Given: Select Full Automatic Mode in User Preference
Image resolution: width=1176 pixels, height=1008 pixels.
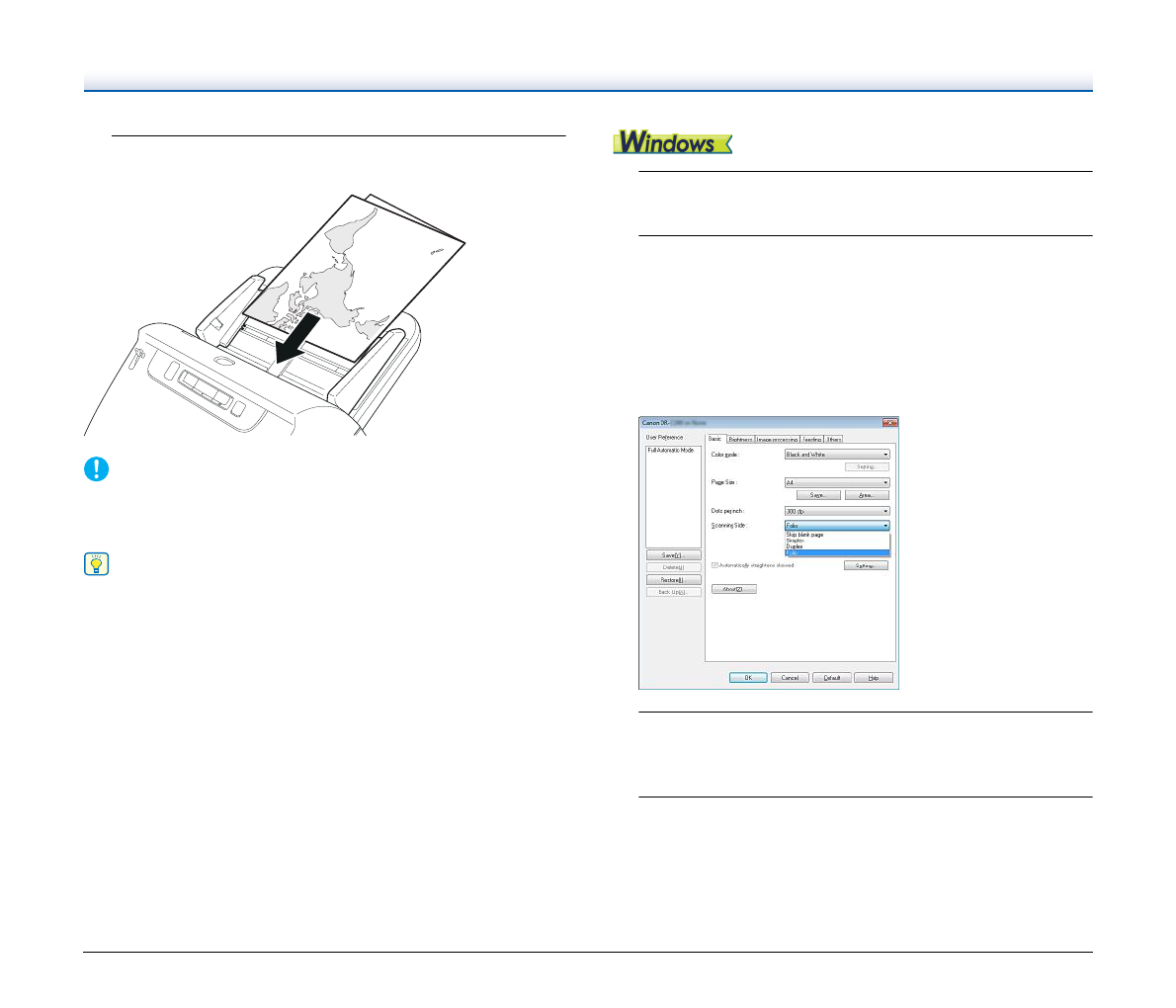Looking at the screenshot, I should [671, 451].
